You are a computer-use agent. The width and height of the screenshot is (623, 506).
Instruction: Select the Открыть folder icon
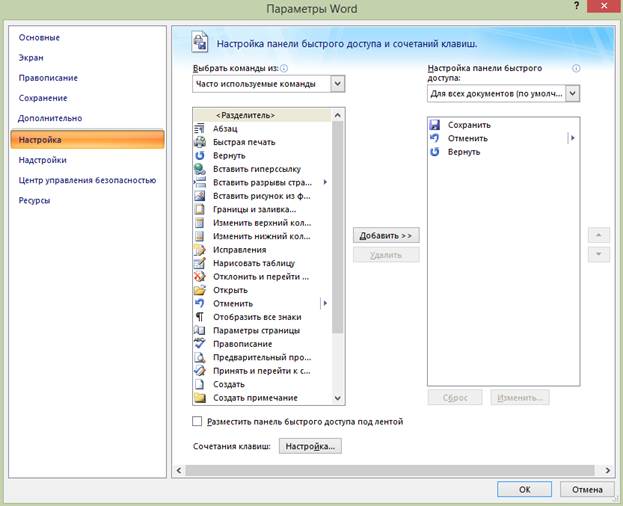click(x=199, y=290)
